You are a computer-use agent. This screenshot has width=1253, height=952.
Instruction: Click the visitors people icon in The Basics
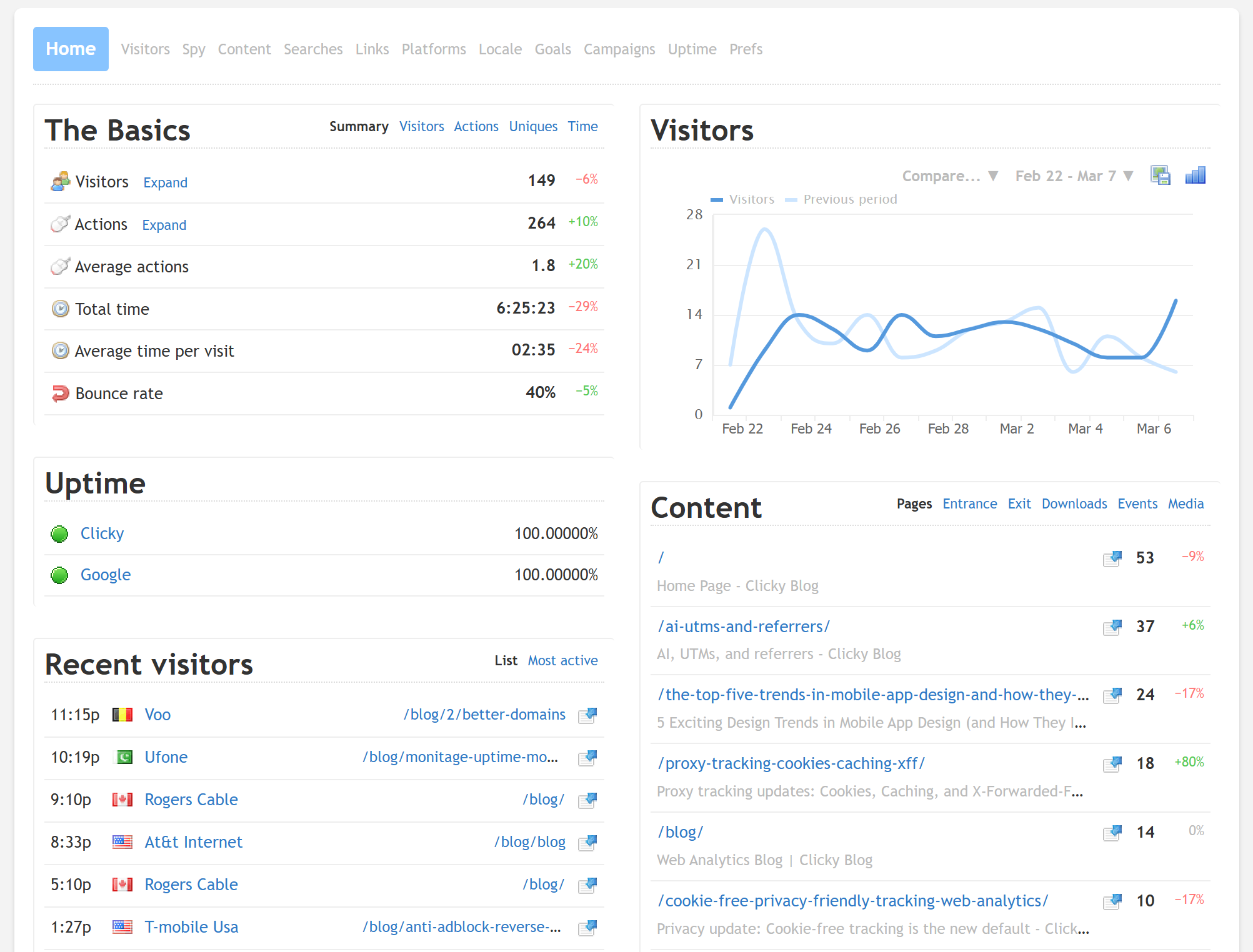tap(59, 181)
